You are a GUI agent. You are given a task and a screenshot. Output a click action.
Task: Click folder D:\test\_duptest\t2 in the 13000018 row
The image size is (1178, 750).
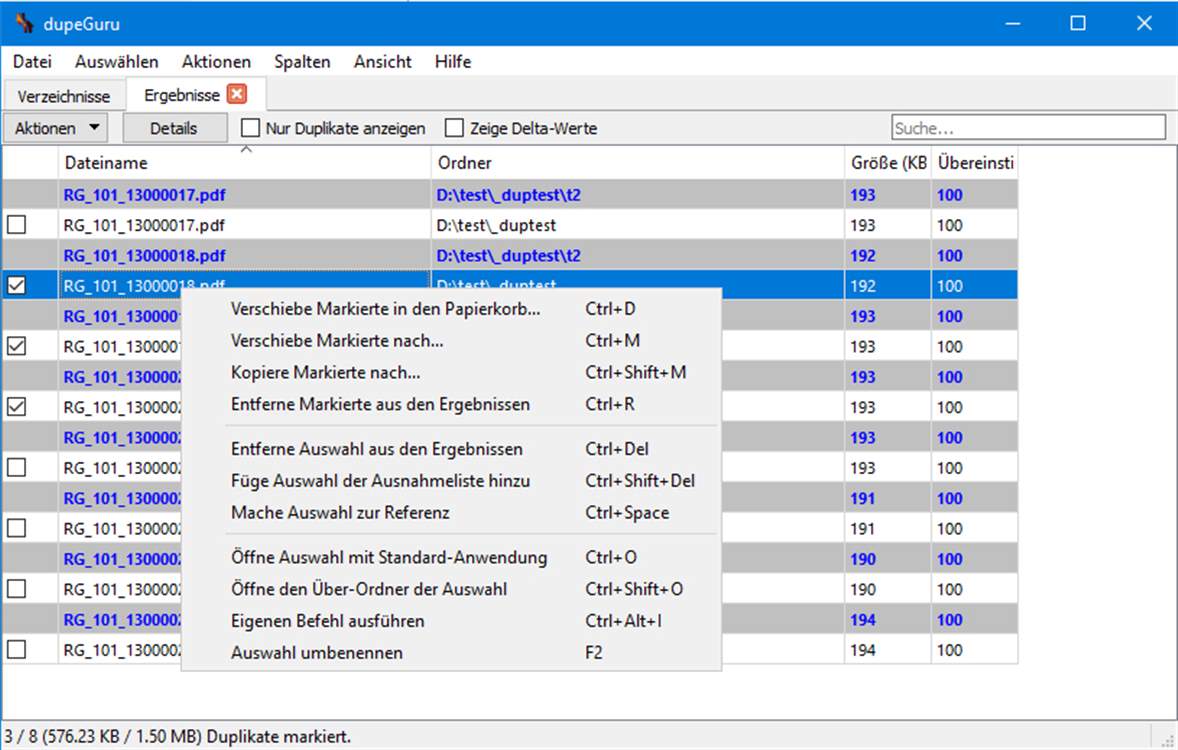[x=509, y=256]
